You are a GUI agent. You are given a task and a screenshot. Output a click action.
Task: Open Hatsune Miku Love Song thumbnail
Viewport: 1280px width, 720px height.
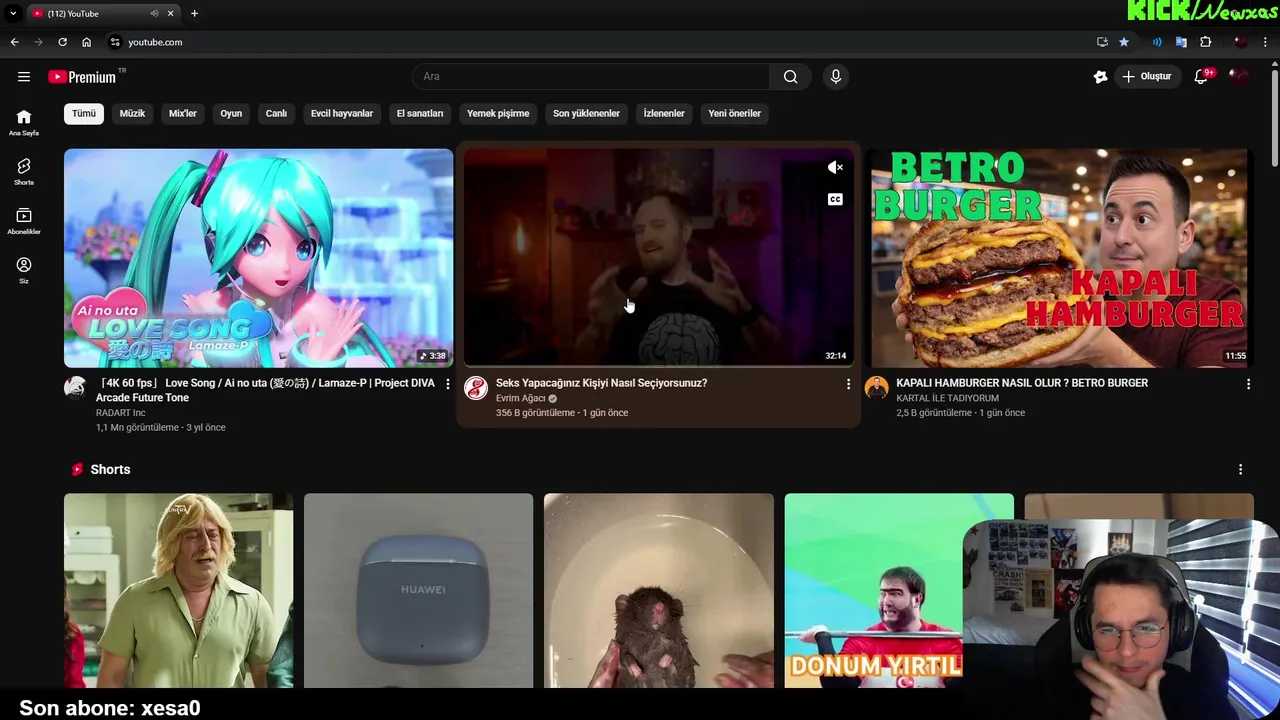pyautogui.click(x=259, y=258)
